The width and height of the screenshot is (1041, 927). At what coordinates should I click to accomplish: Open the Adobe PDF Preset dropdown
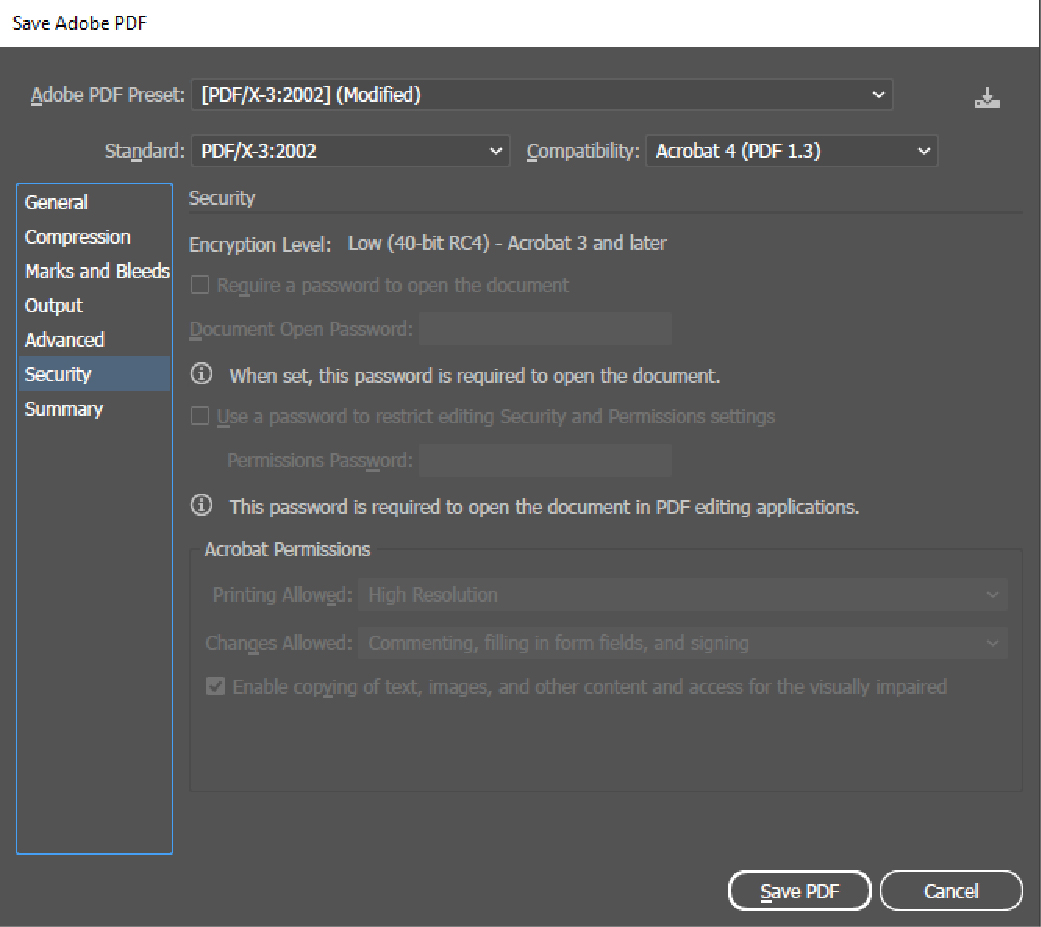tap(541, 96)
